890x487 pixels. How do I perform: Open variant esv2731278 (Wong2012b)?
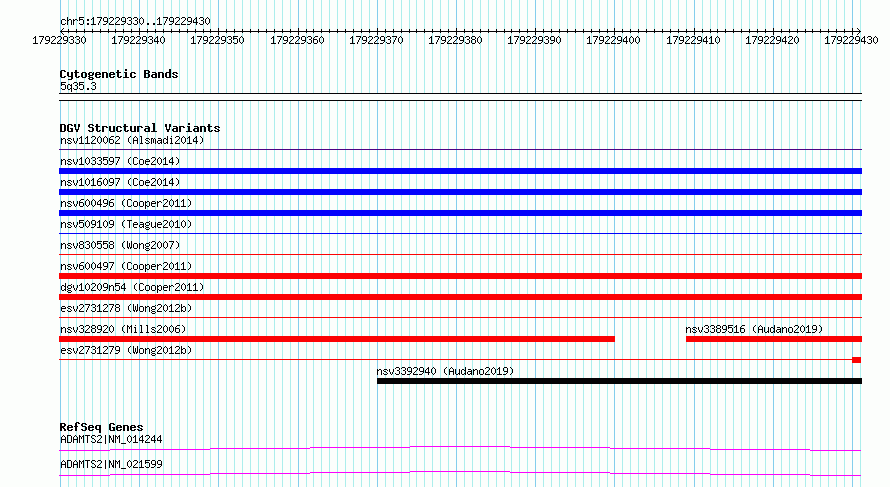coord(126,308)
